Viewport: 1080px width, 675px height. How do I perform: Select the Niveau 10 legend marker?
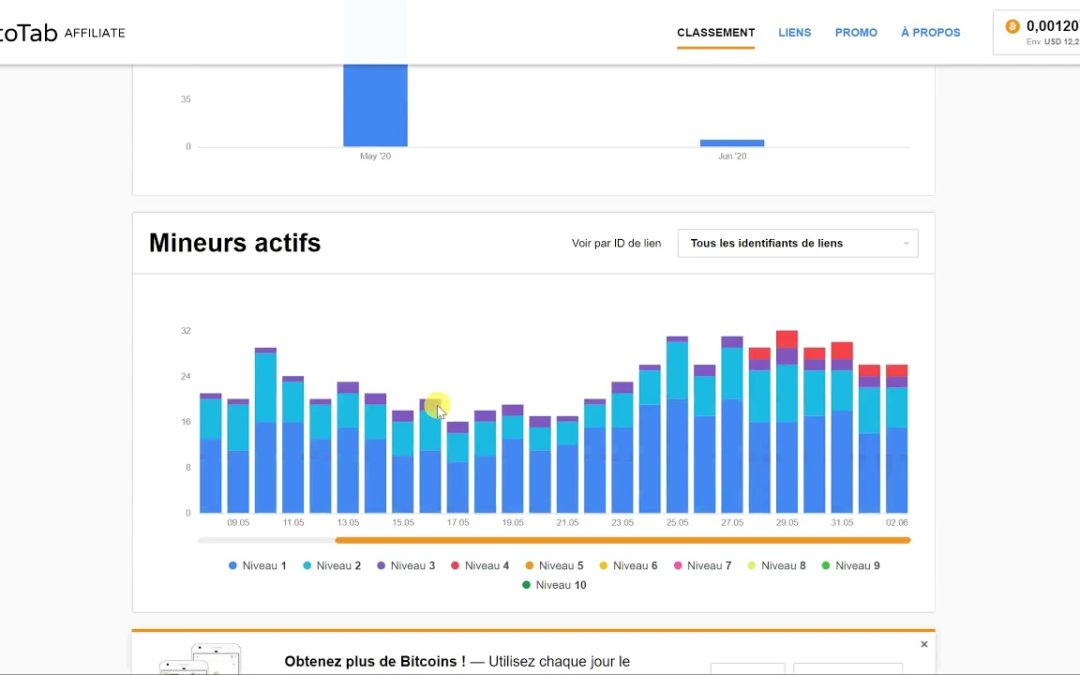click(525, 584)
